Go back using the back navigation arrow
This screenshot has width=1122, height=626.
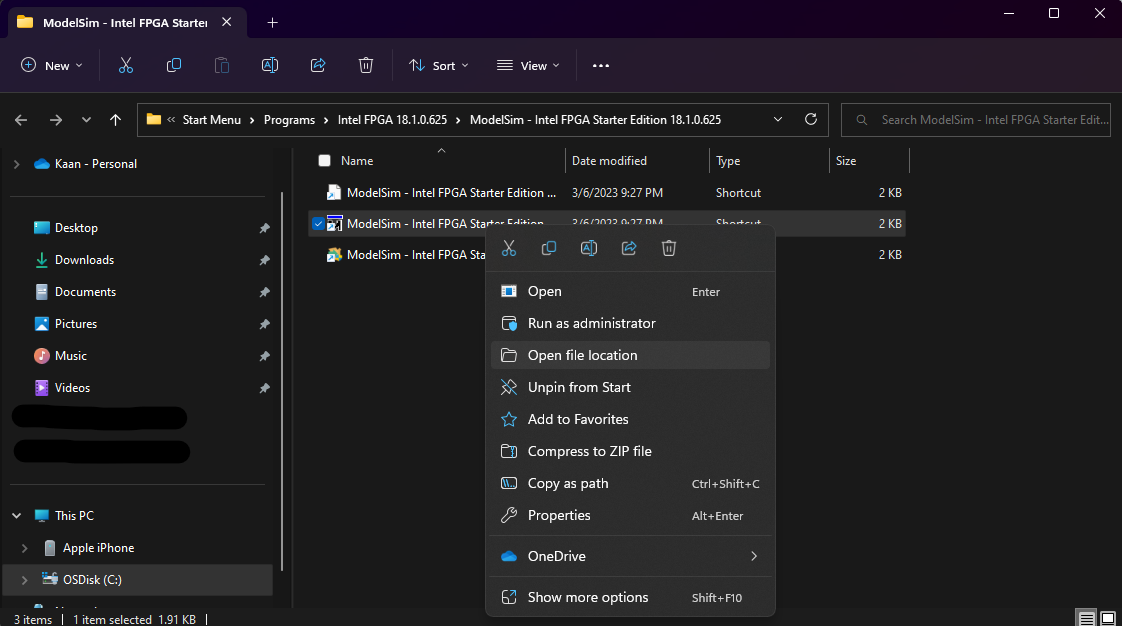(x=20, y=119)
